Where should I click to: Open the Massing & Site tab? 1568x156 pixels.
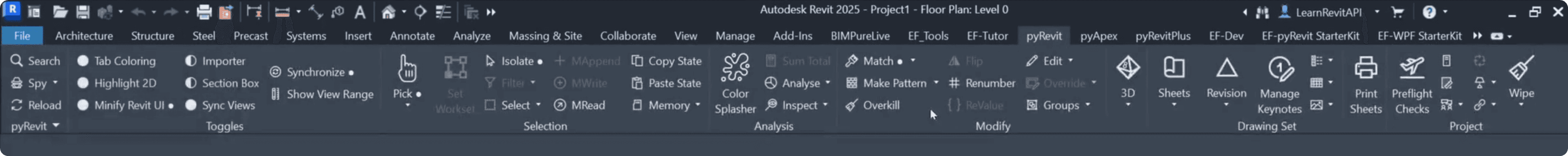click(x=545, y=36)
